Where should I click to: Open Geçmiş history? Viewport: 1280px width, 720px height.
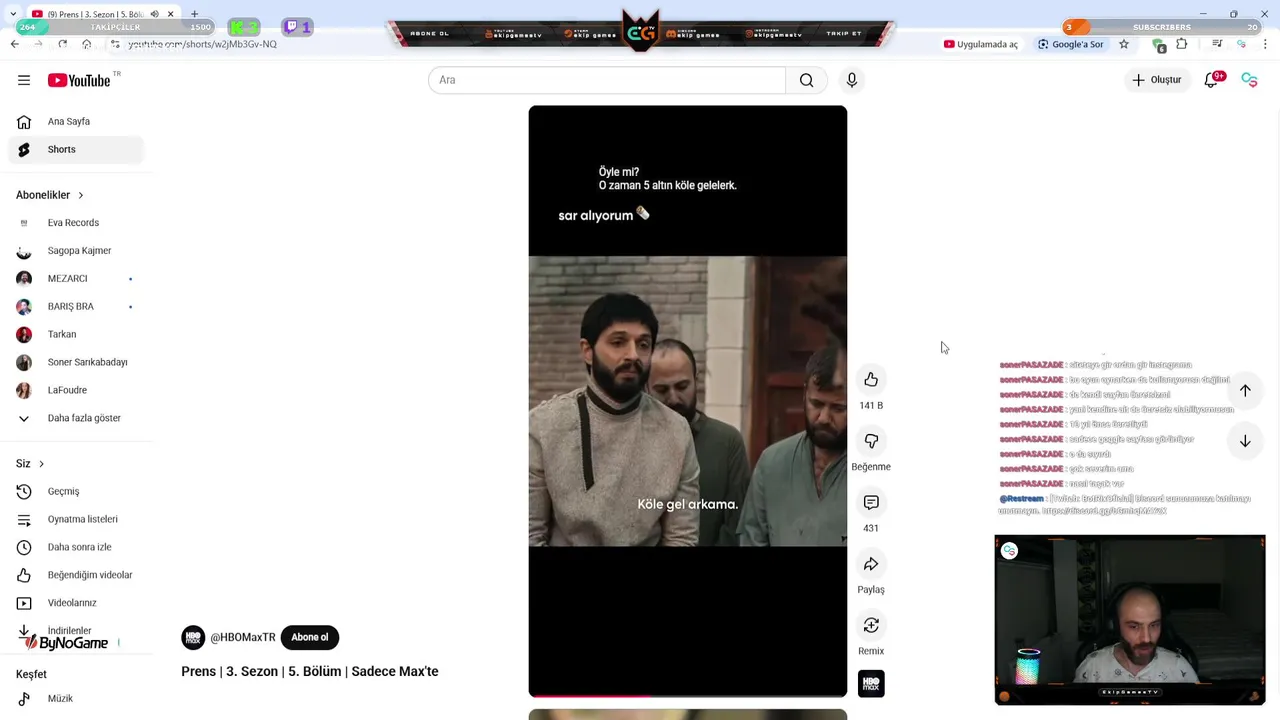tap(76, 492)
